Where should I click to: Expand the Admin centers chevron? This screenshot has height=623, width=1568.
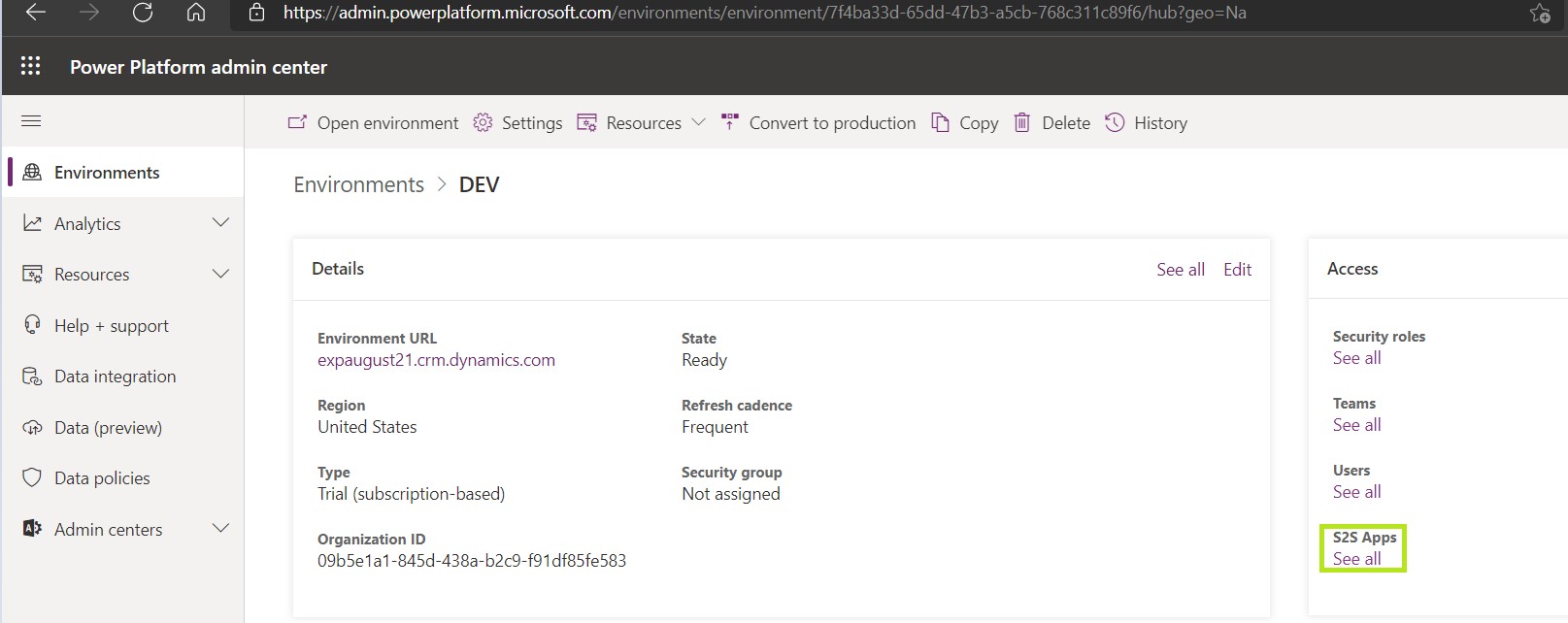pos(220,529)
